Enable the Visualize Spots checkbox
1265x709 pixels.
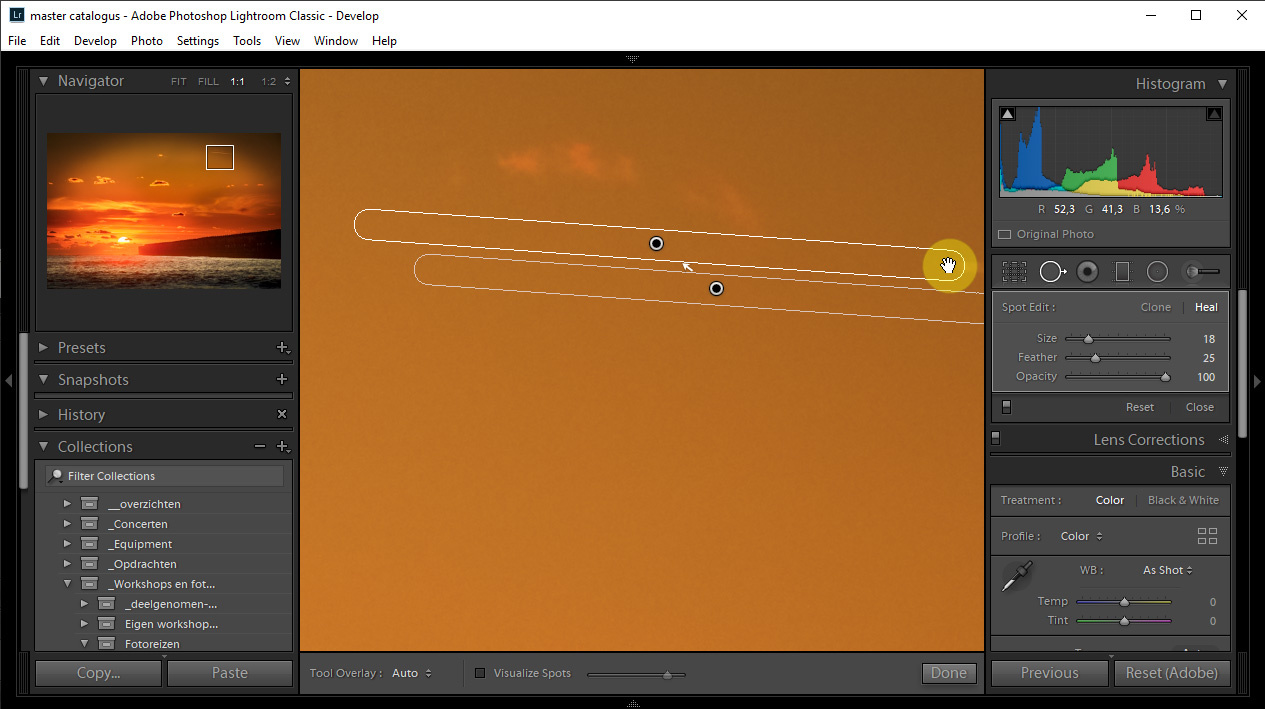(480, 673)
